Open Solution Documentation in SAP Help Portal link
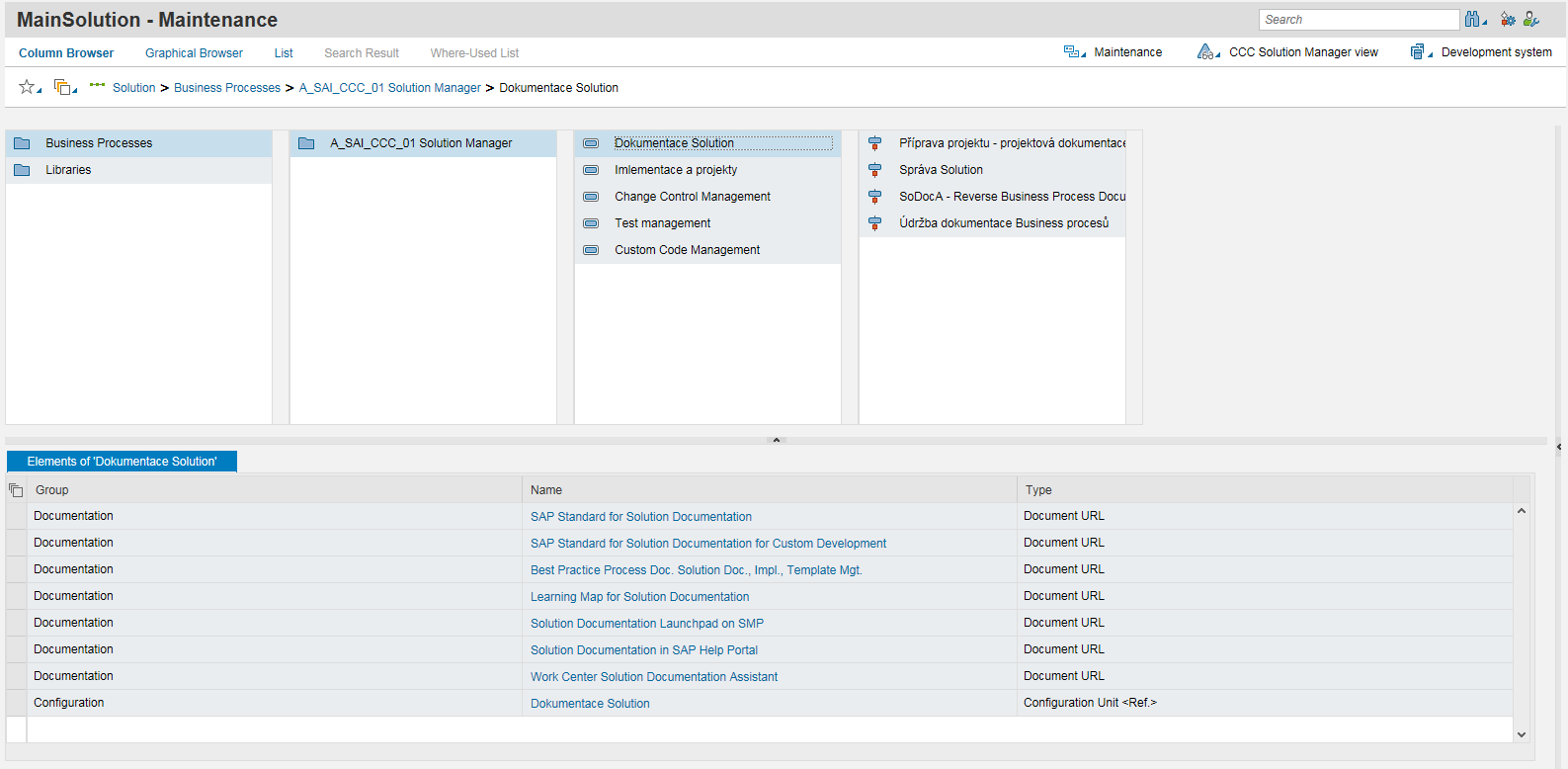Viewport: 1568px width, 769px height. point(644,650)
